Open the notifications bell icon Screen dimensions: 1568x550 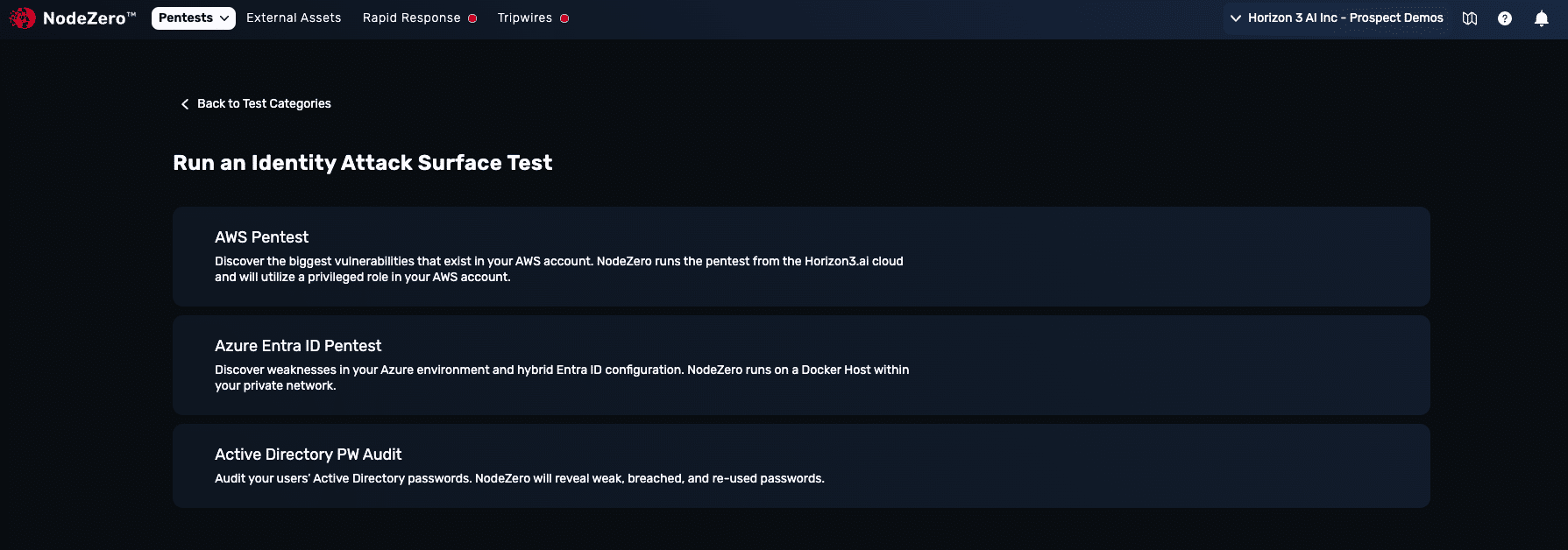click(x=1542, y=18)
